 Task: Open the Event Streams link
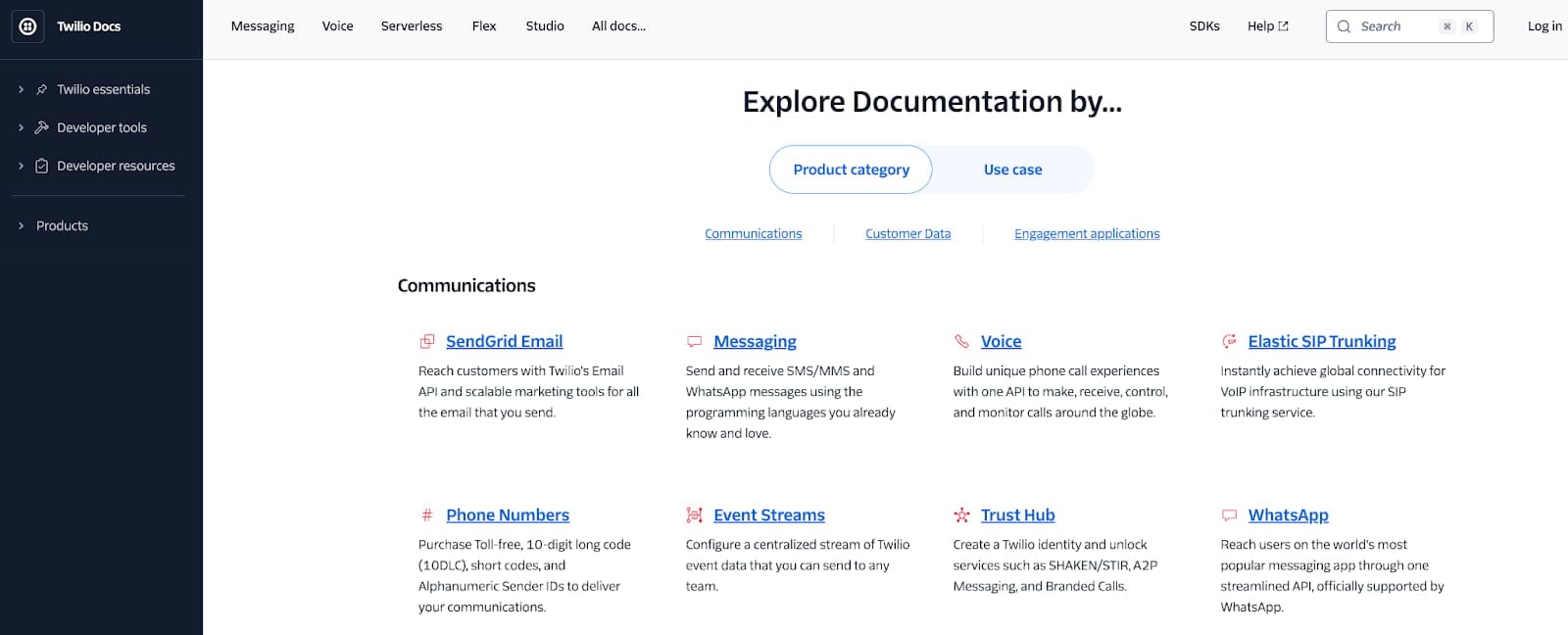pos(769,514)
